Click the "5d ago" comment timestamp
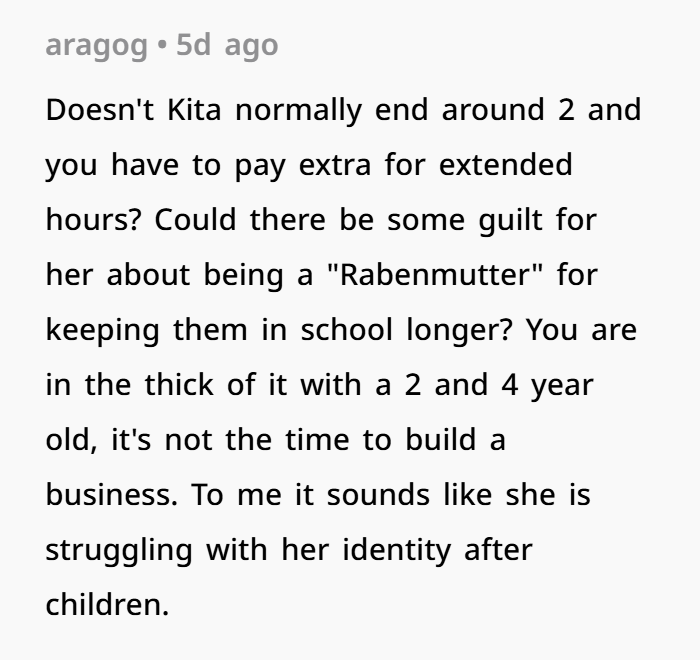This screenshot has height=660, width=700. (x=227, y=46)
